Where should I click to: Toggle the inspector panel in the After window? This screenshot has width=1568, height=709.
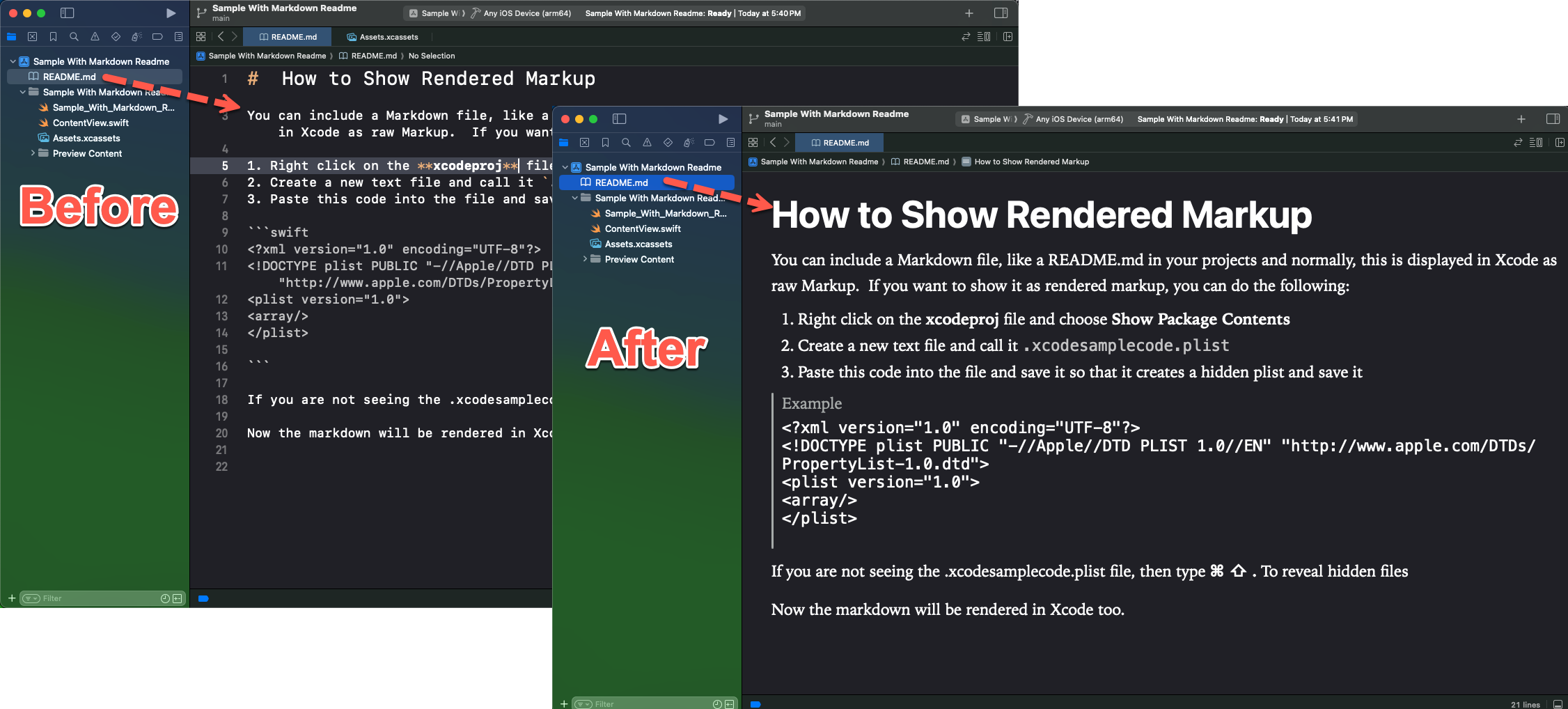1553,119
